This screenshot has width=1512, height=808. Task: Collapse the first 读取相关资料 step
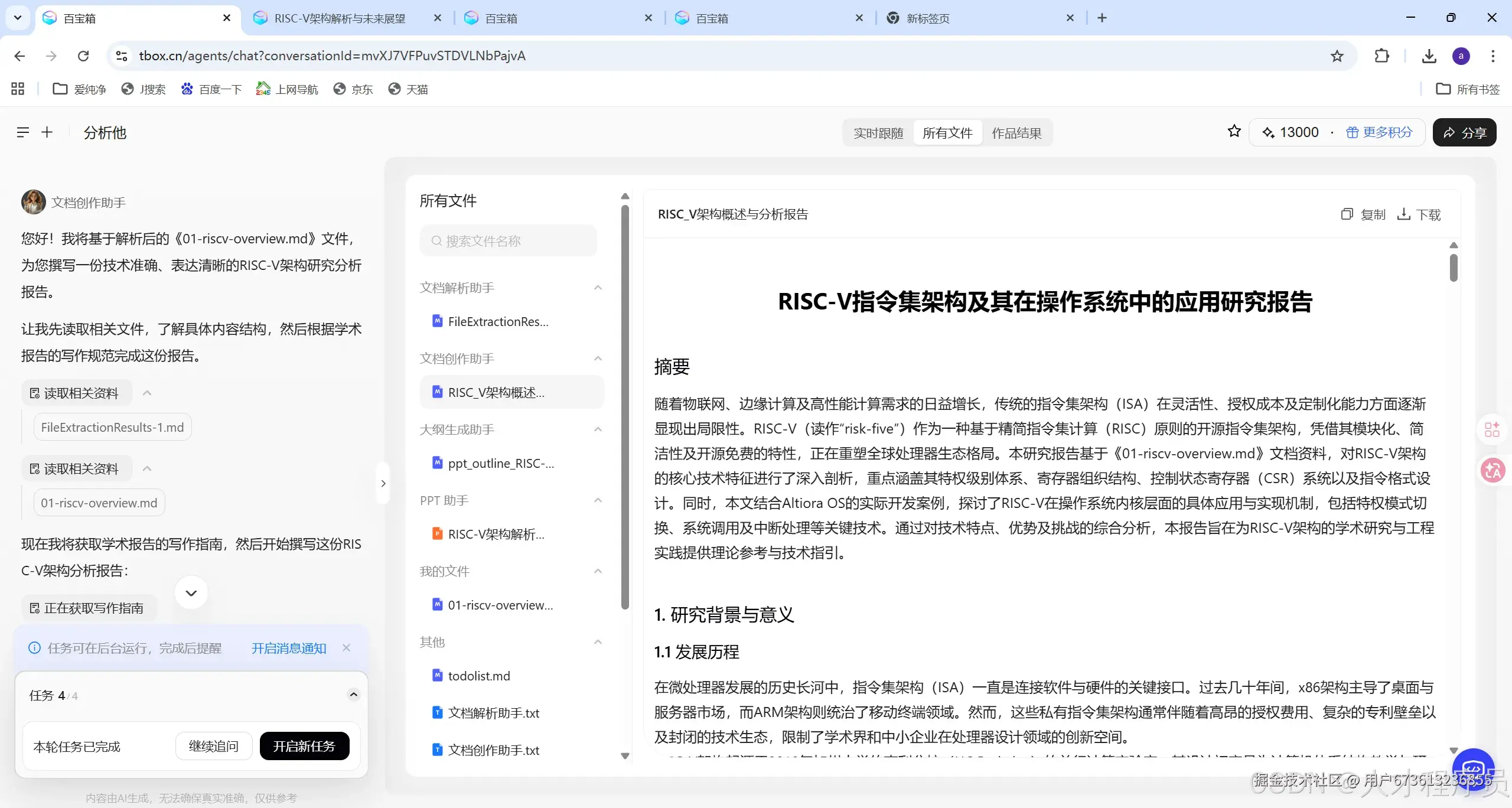coord(148,393)
